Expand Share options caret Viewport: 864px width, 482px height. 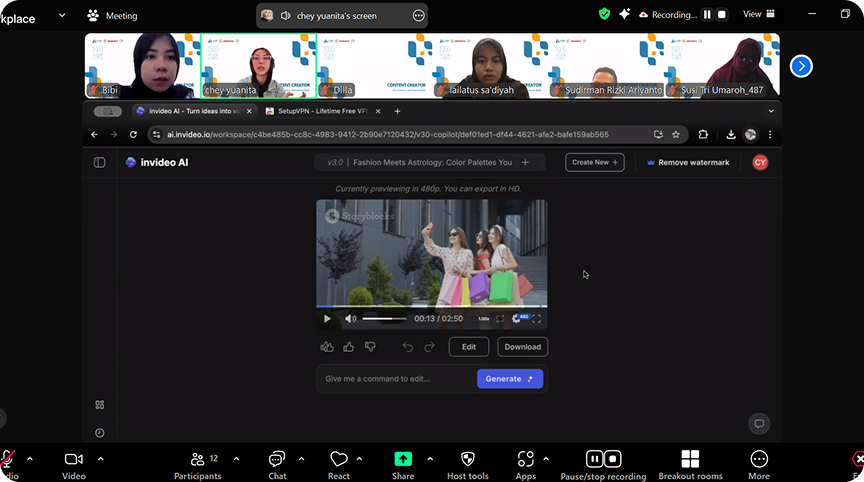click(x=430, y=458)
